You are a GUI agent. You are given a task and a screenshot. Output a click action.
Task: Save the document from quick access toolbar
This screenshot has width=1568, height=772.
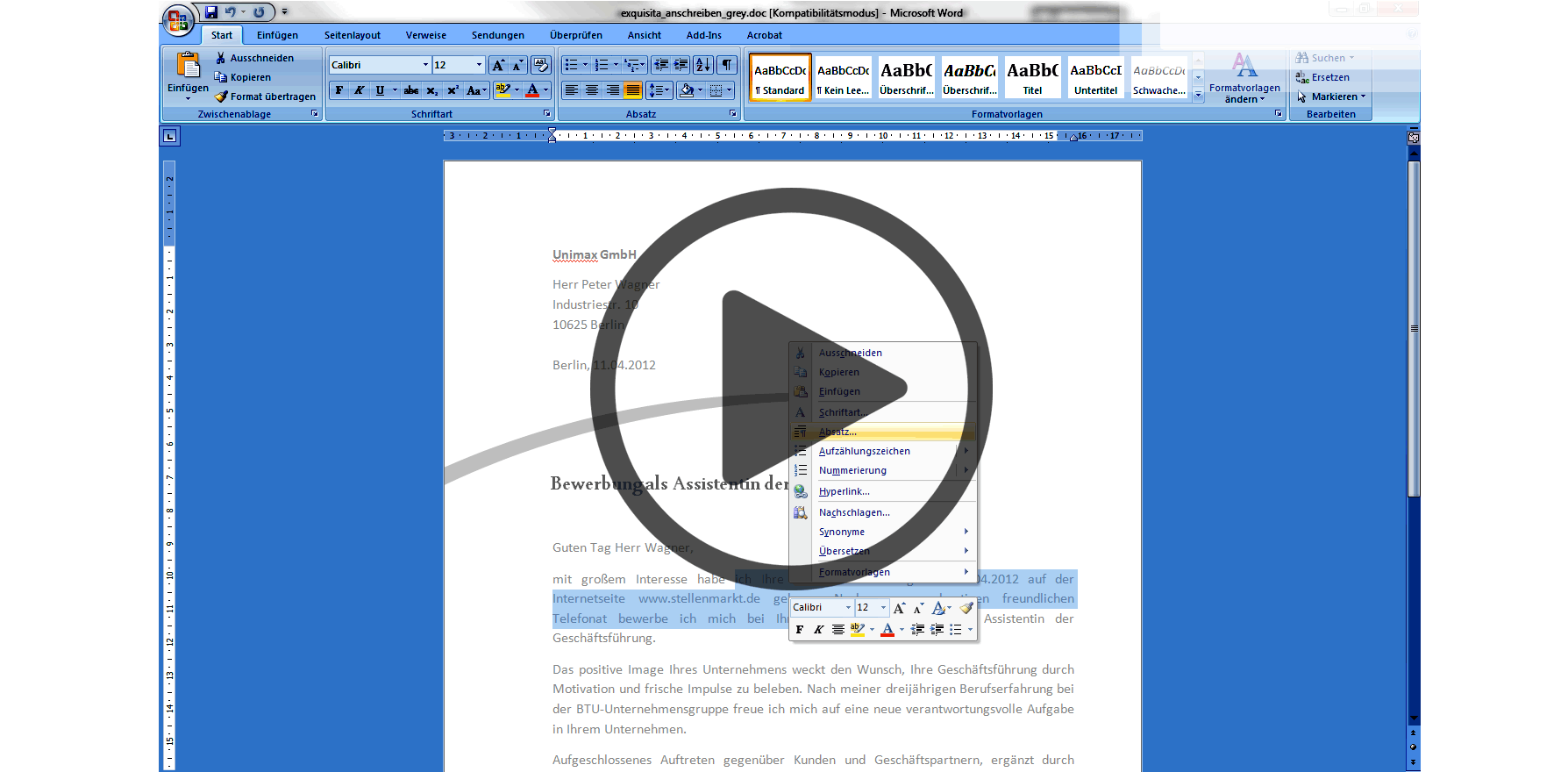(211, 12)
